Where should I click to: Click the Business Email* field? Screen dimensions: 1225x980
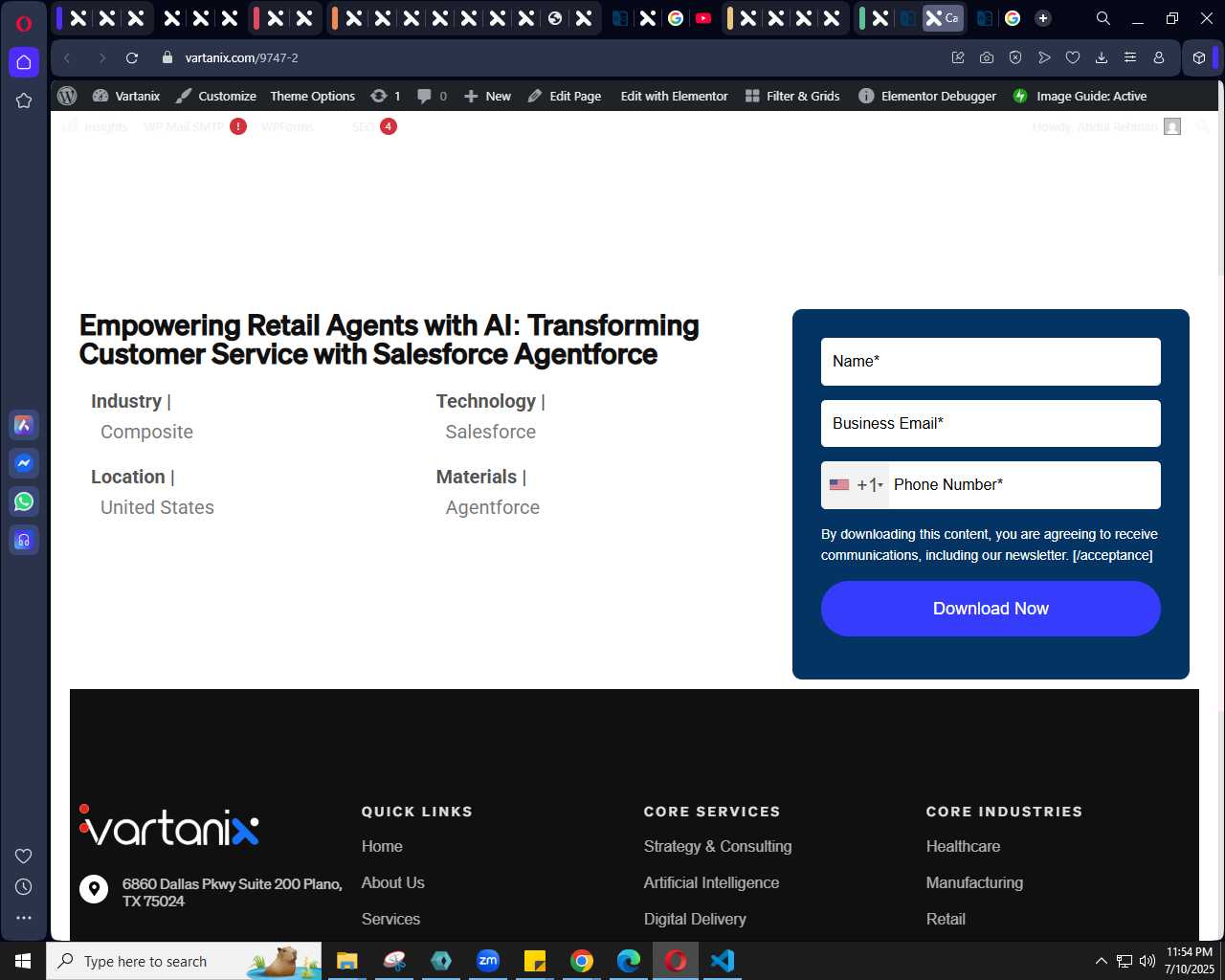tap(991, 423)
